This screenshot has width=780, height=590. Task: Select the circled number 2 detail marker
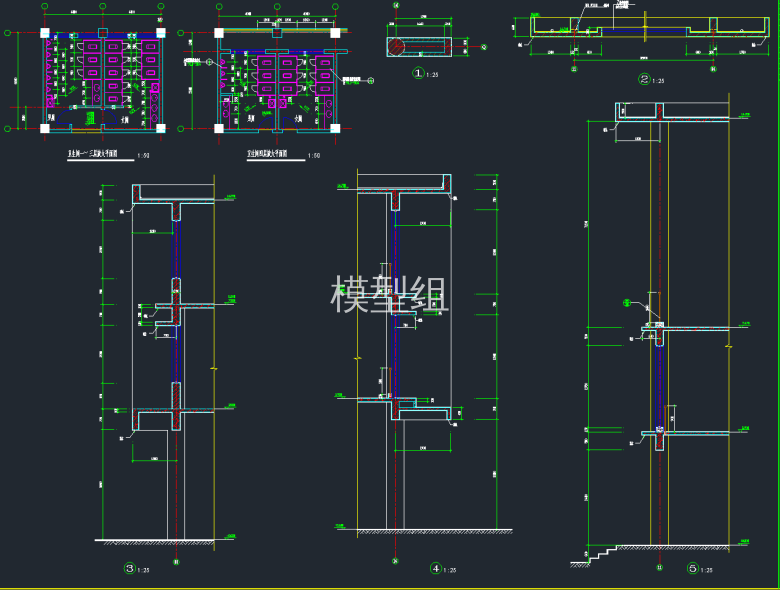coord(644,80)
